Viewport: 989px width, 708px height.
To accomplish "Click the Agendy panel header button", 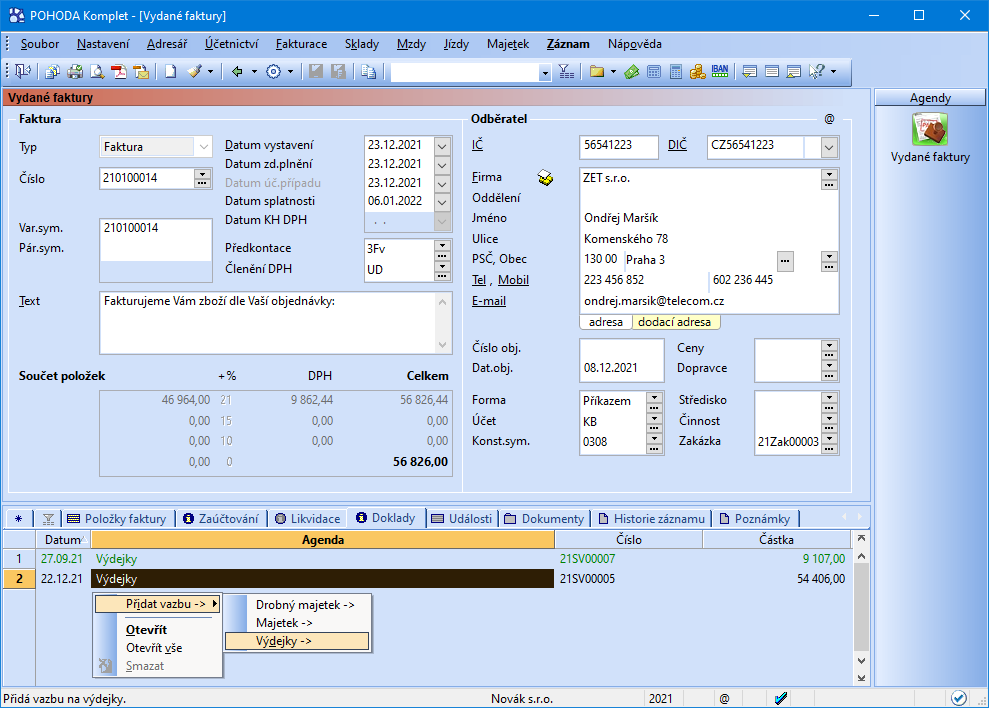I will (930, 98).
